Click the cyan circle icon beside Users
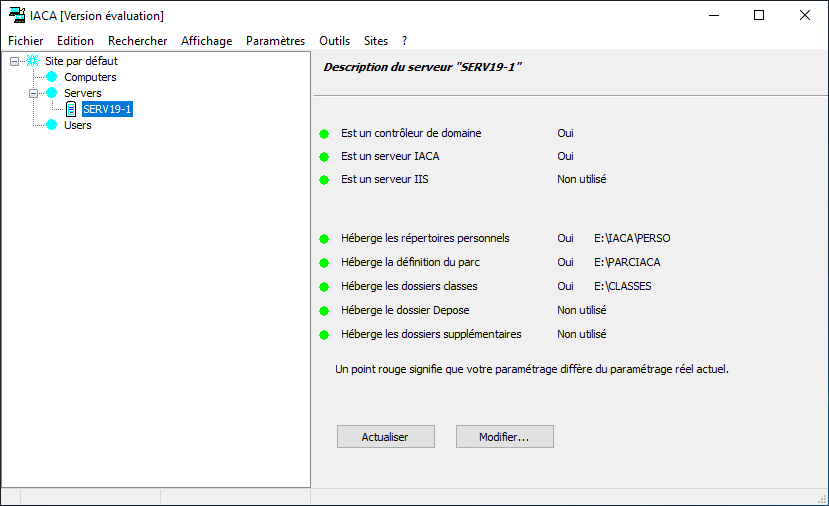829x506 pixels. pyautogui.click(x=51, y=125)
